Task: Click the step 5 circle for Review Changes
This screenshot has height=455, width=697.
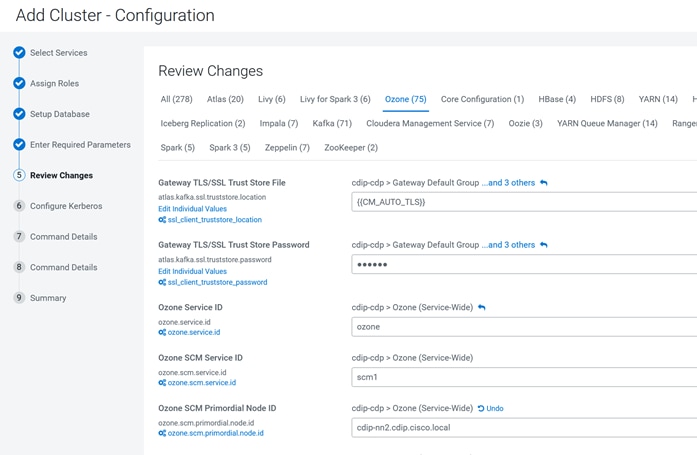Action: point(19,175)
